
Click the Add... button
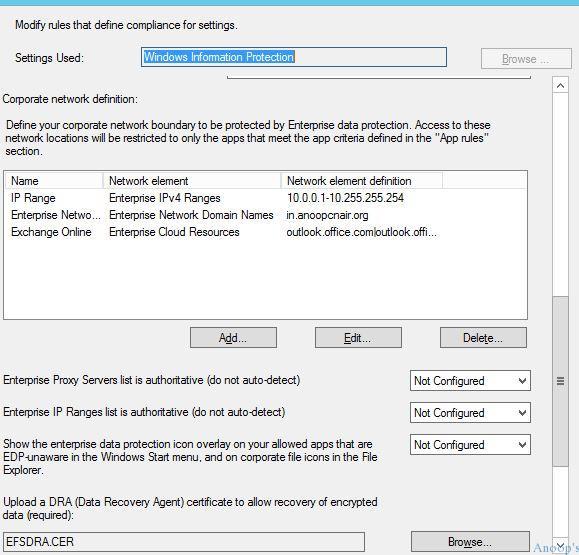click(x=233, y=338)
